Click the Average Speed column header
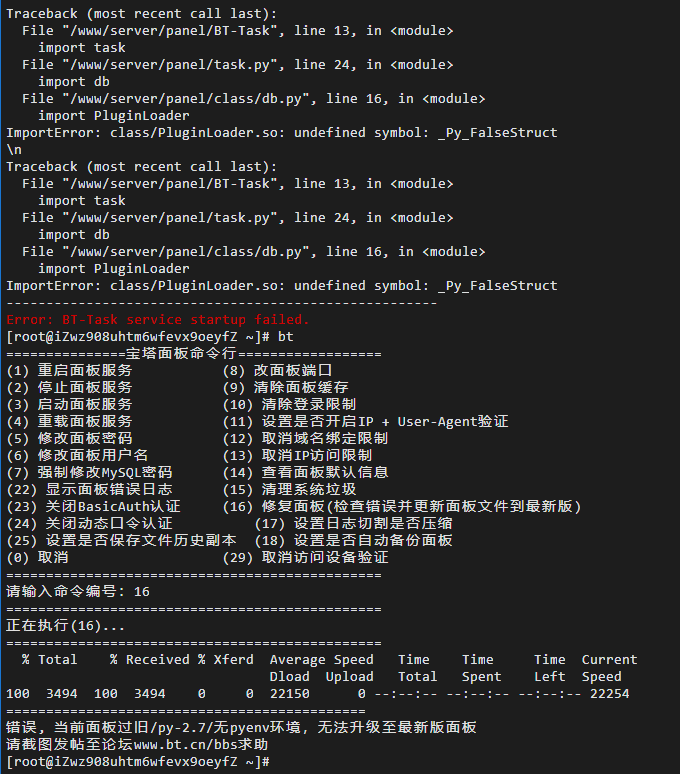680x774 pixels. (322, 660)
